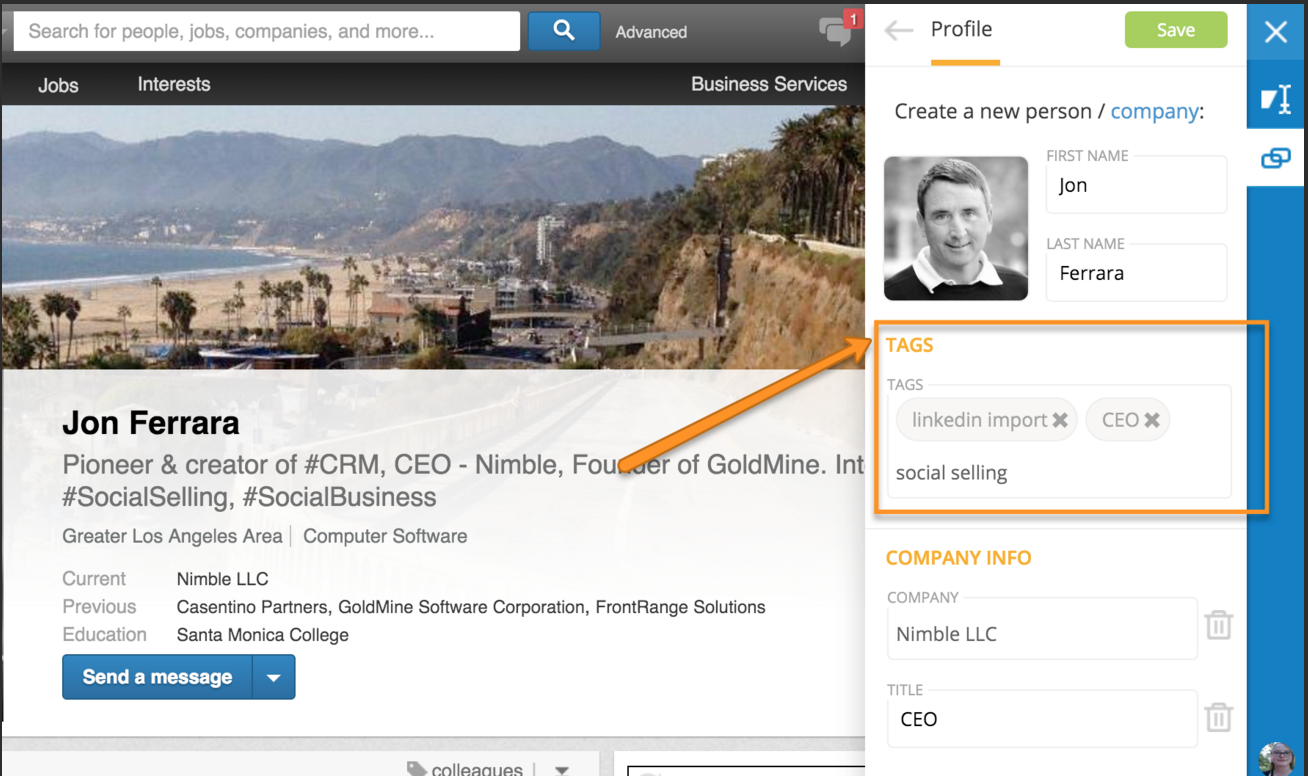1308x776 pixels.
Task: Close the Nimble panel with X icon
Action: [1276, 31]
